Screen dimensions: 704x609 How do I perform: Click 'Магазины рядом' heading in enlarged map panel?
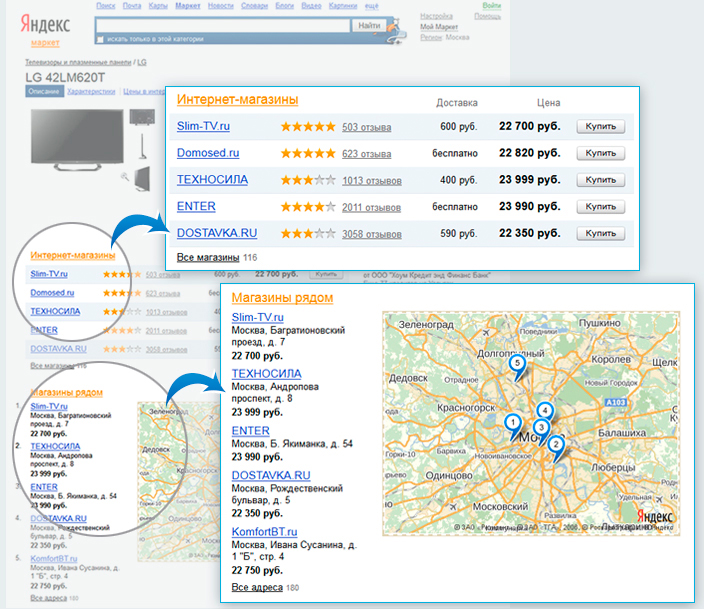coord(282,298)
